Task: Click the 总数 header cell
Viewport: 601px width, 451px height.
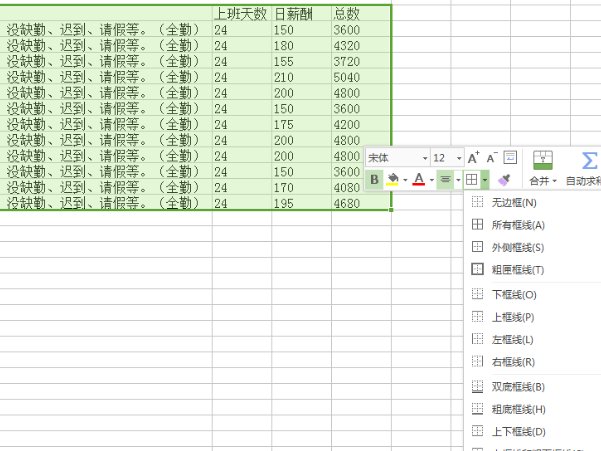Action: point(361,13)
